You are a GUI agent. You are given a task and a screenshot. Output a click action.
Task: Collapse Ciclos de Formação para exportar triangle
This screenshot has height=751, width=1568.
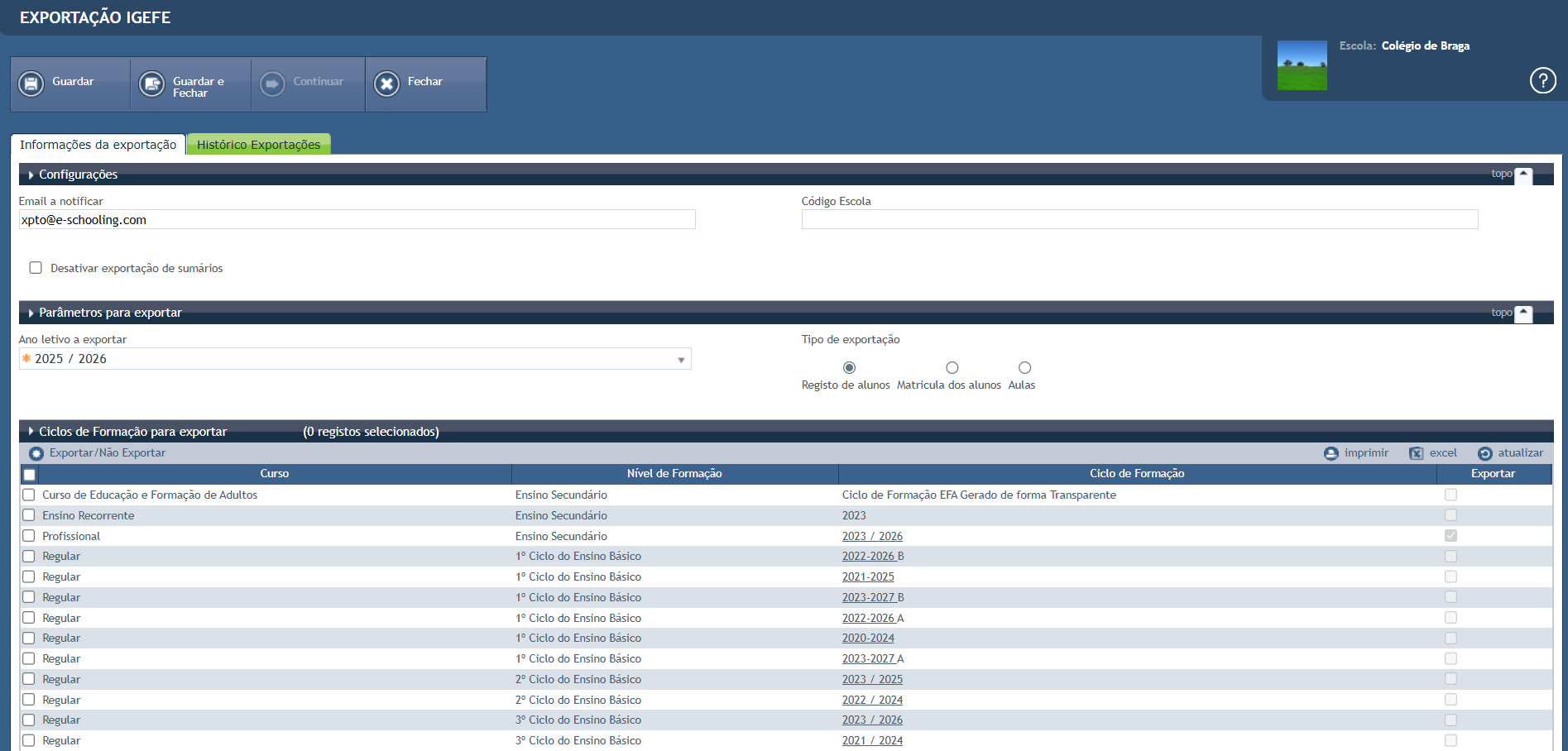tap(31, 432)
